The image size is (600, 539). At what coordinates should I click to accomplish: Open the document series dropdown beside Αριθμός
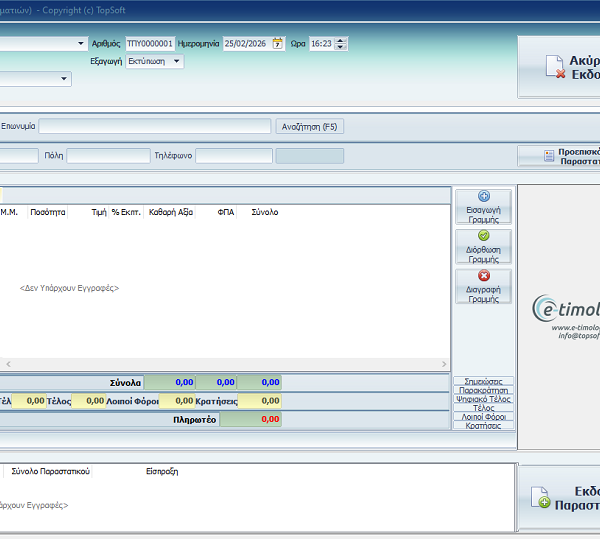pos(81,44)
